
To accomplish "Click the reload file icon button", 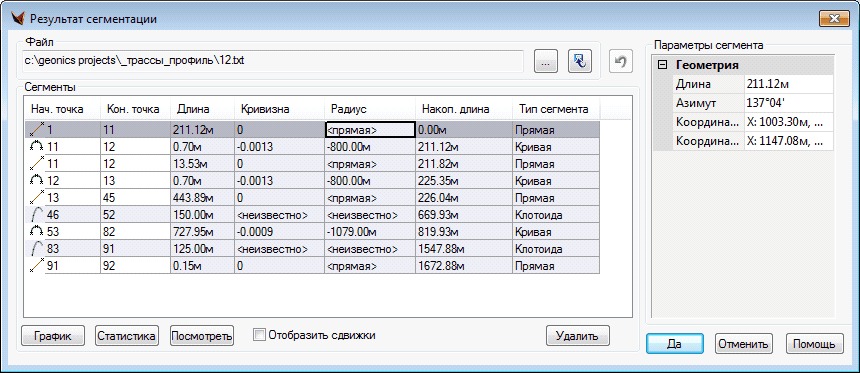I will (579, 61).
